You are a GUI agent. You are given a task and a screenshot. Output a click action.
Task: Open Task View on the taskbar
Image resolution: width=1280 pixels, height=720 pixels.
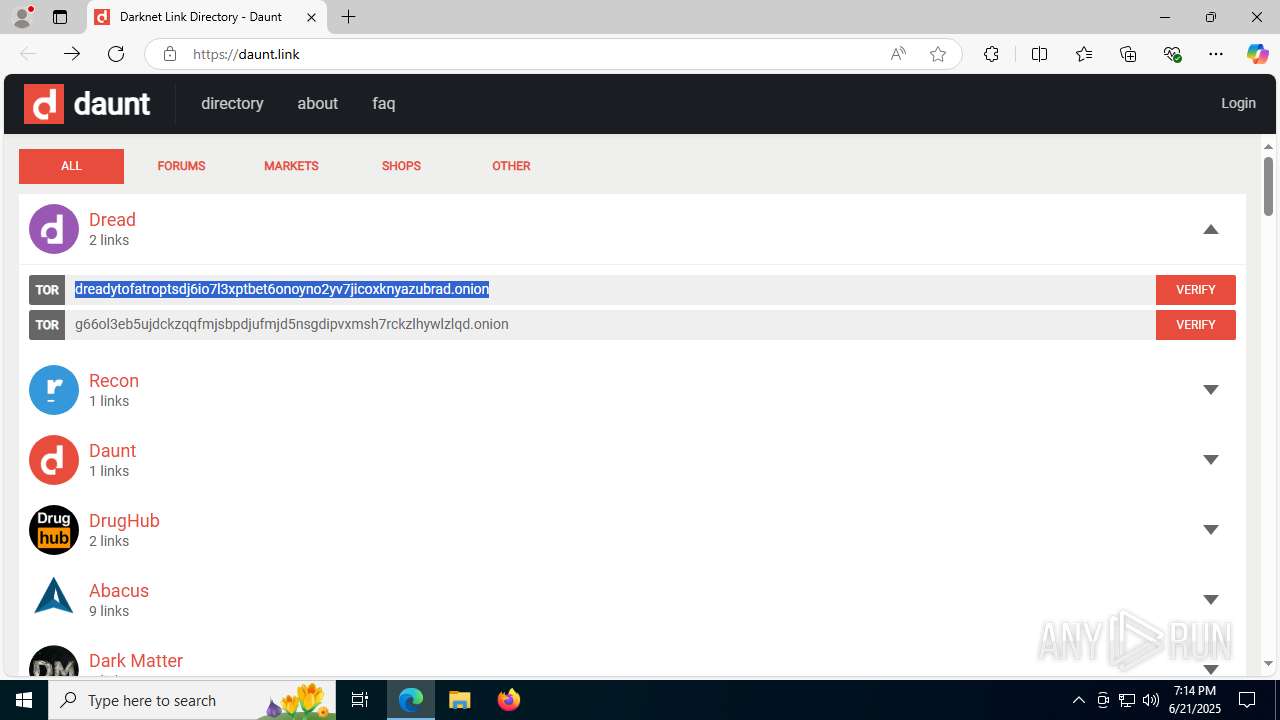(x=360, y=700)
